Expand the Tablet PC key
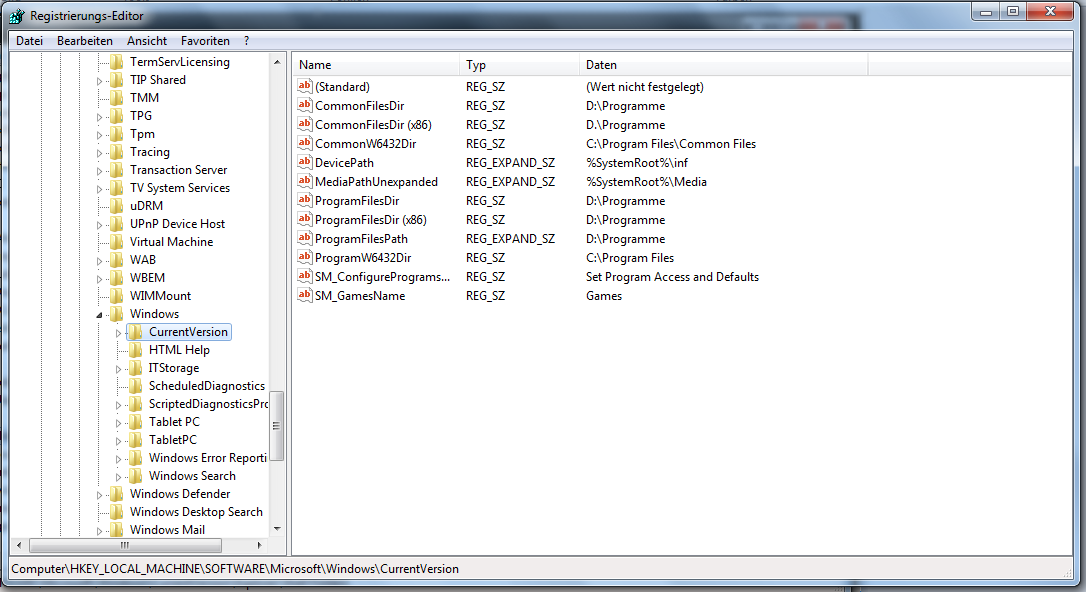Screen dimensions: 1086x592 click(118, 423)
